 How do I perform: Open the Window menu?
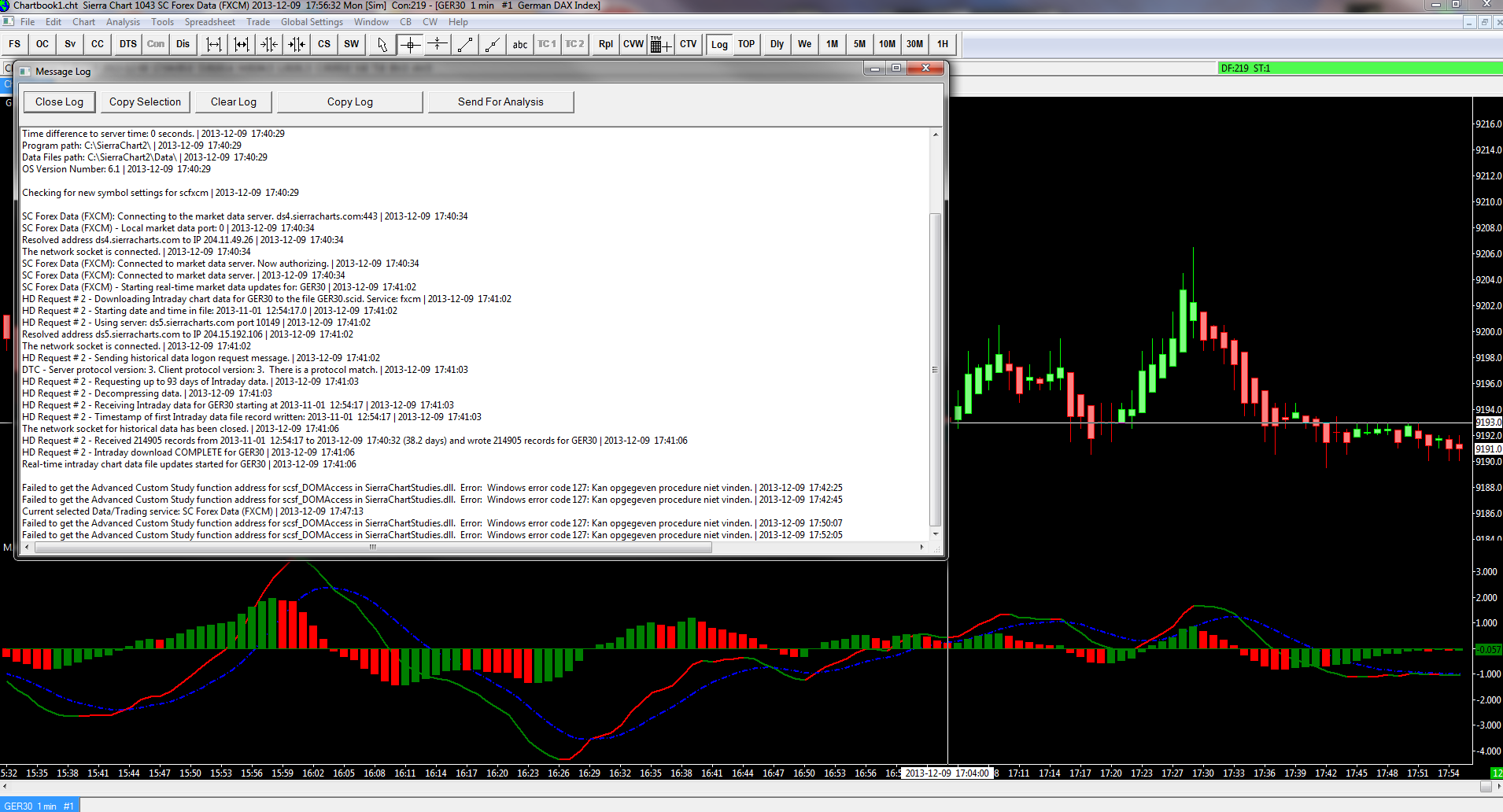coord(371,22)
